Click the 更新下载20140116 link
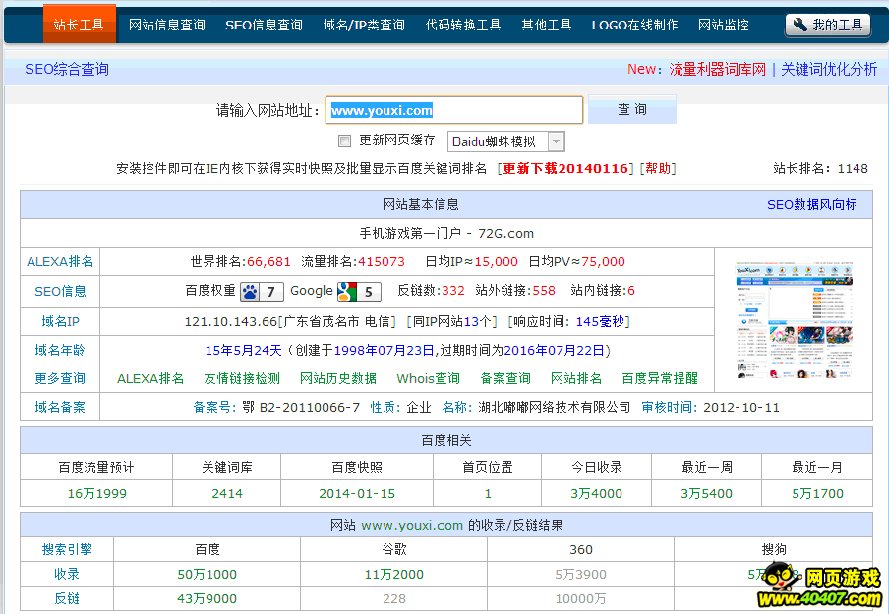This screenshot has height=614, width=889. click(x=565, y=168)
